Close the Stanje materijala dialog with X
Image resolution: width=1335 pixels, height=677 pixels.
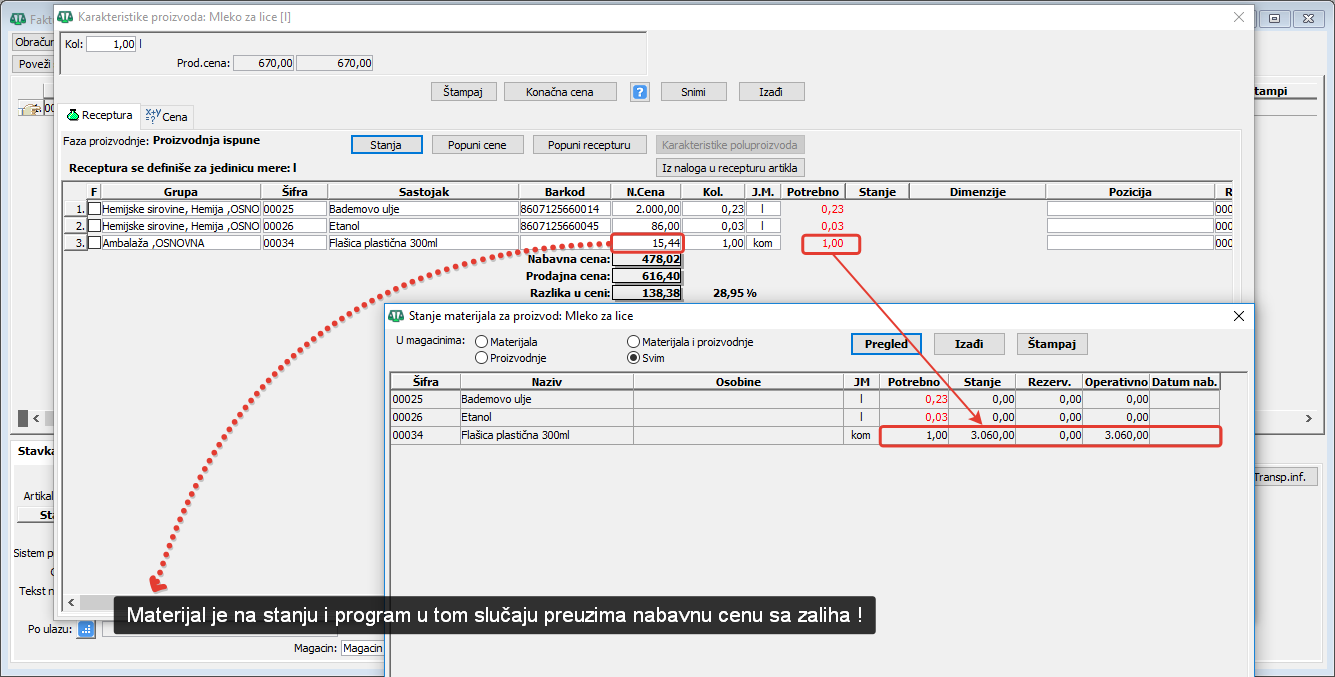[x=1239, y=316]
